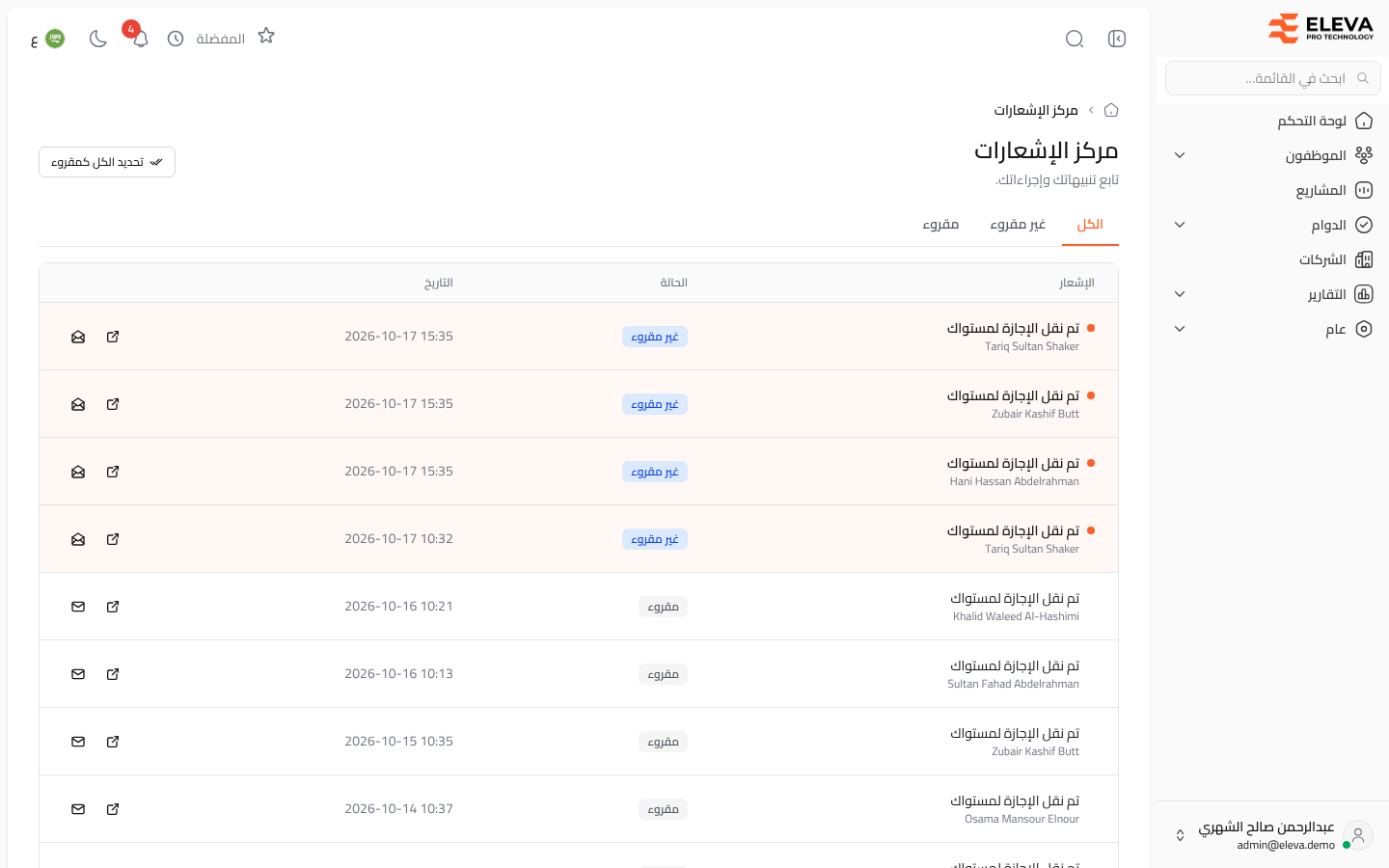Go home via the breadcrumb house icon
Viewport: 1389px width, 868px height.
(x=1111, y=110)
